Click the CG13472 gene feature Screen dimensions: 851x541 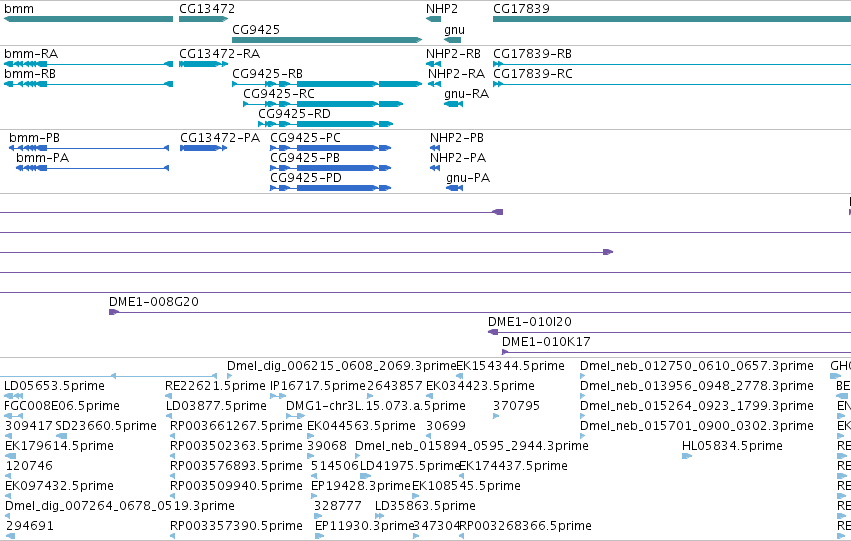[204, 19]
